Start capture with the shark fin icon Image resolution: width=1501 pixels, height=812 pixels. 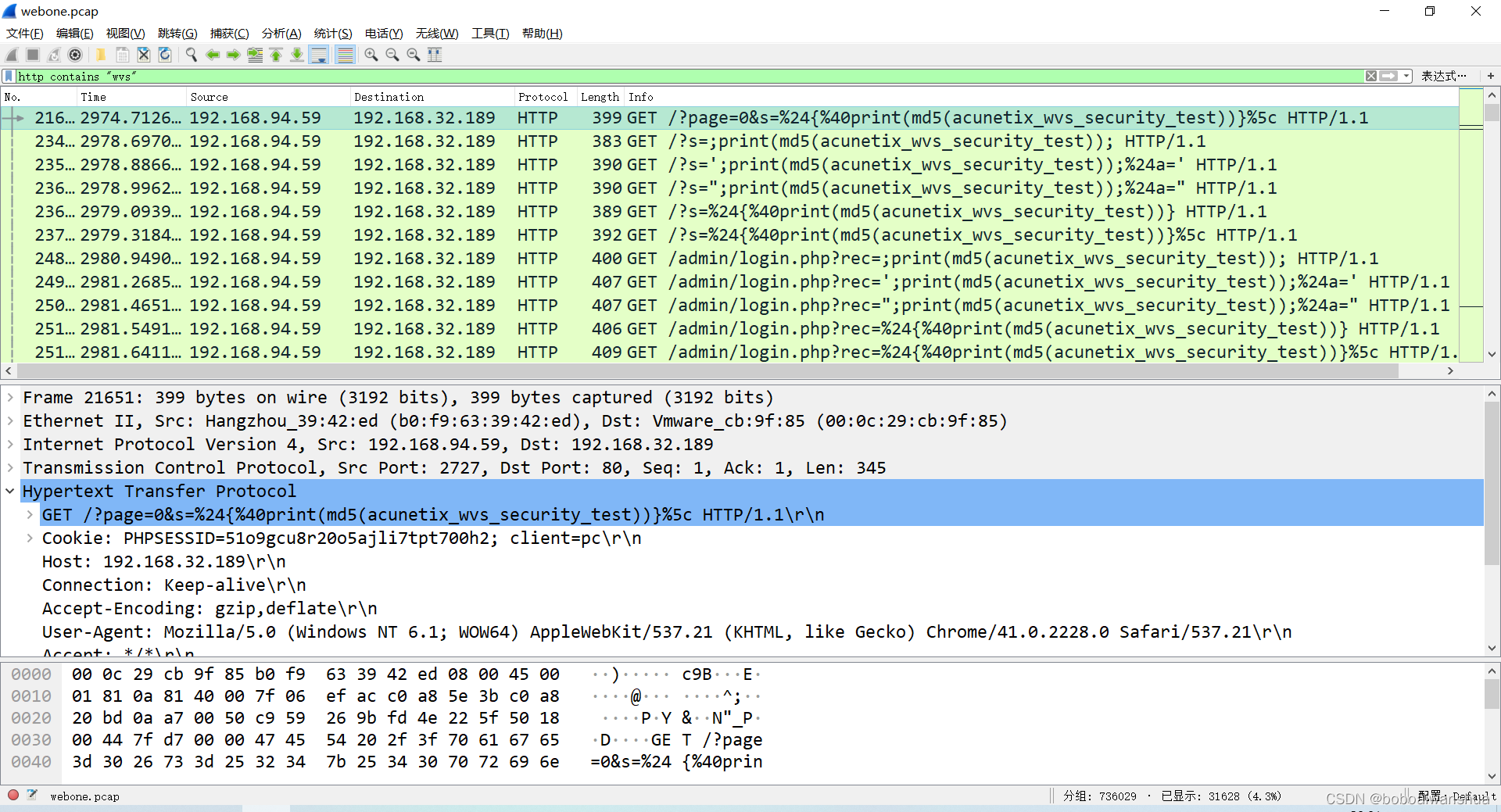[x=12, y=55]
